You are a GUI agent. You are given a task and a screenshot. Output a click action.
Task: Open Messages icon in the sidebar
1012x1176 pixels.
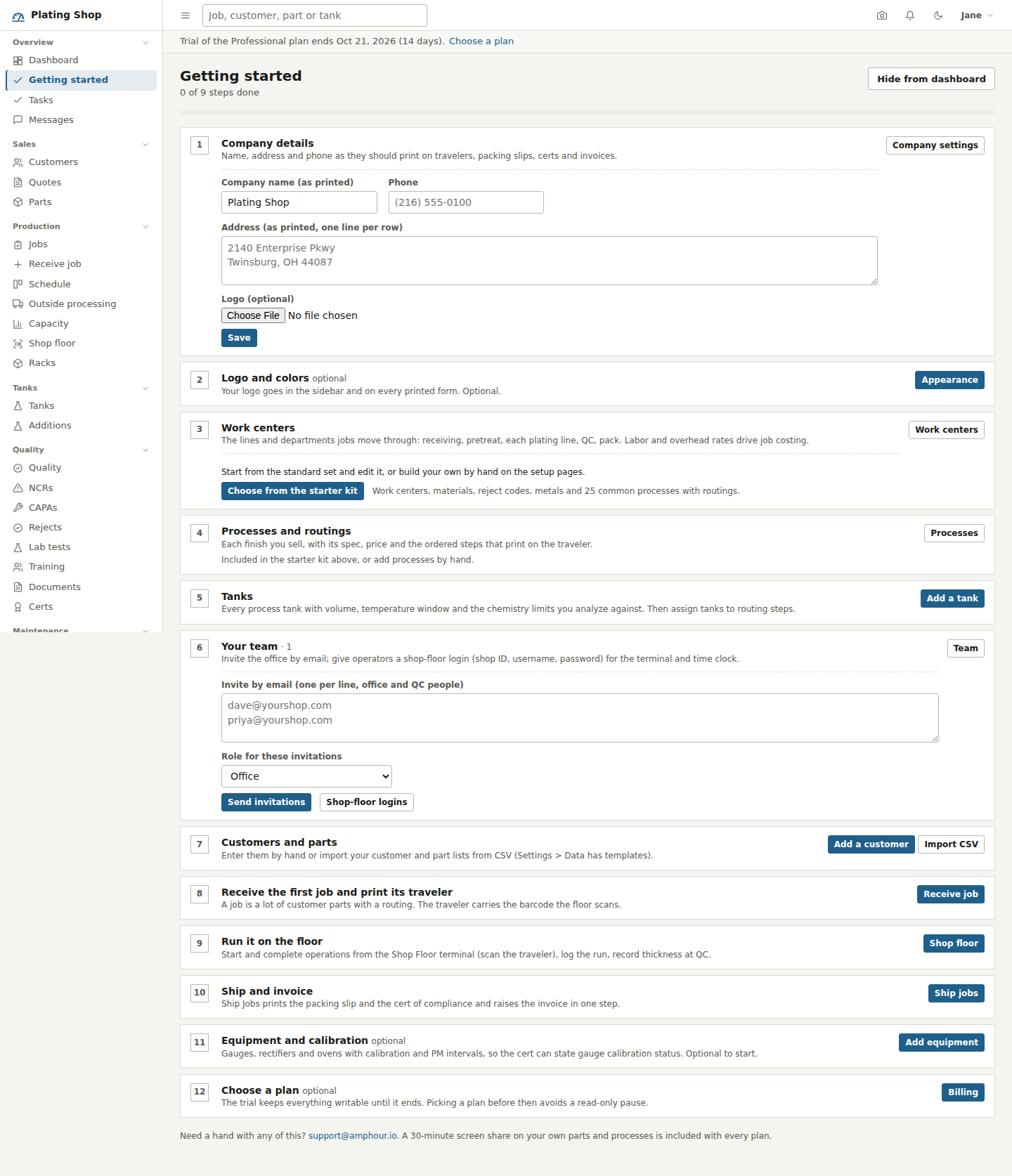18,120
